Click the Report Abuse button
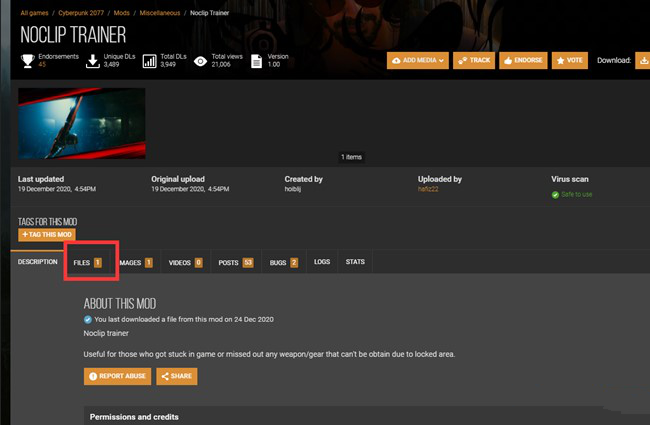Image resolution: width=650 pixels, height=425 pixels. point(117,376)
